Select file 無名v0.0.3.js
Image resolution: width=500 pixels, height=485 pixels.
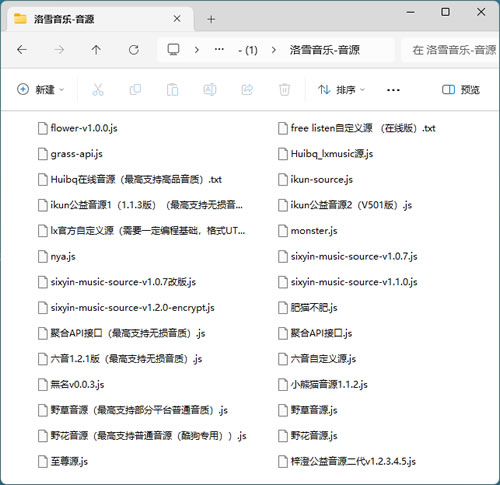71,385
